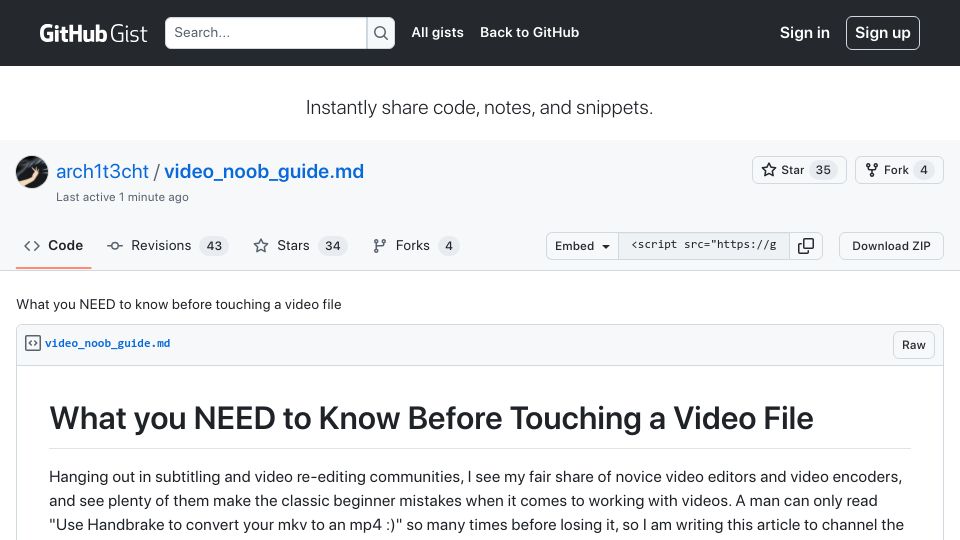Expand the Embed dropdown
The image size is (960, 540).
[582, 246]
